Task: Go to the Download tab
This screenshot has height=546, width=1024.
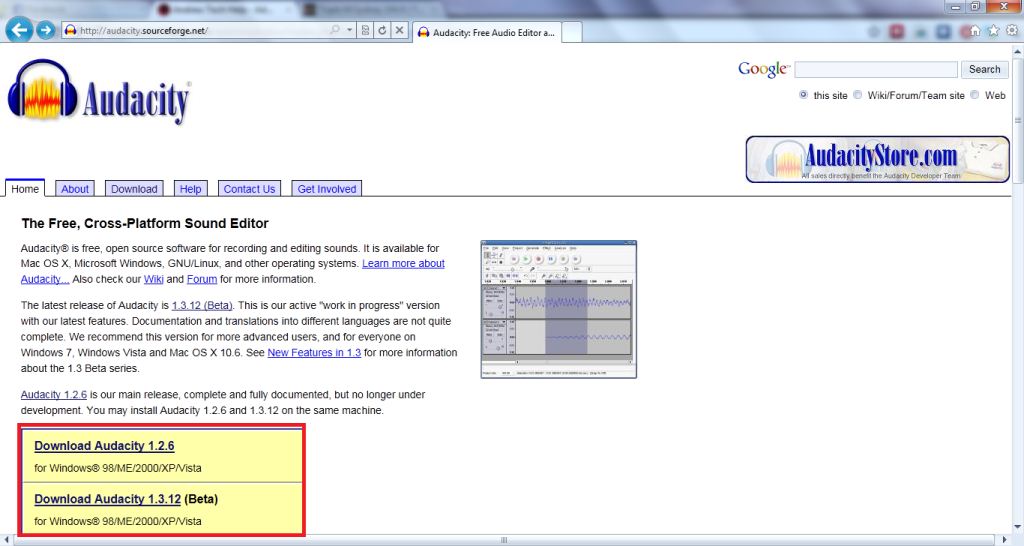Action: [134, 189]
